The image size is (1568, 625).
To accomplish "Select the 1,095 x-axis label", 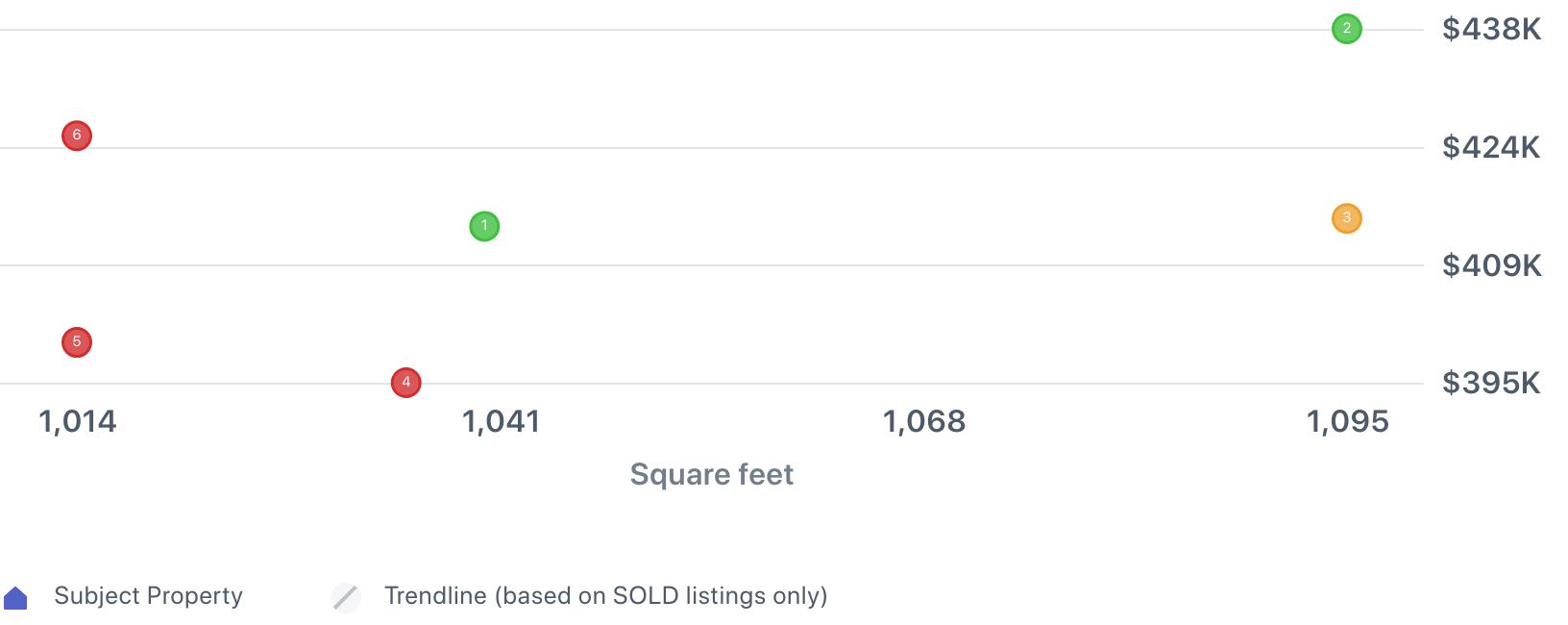I will 1347,421.
